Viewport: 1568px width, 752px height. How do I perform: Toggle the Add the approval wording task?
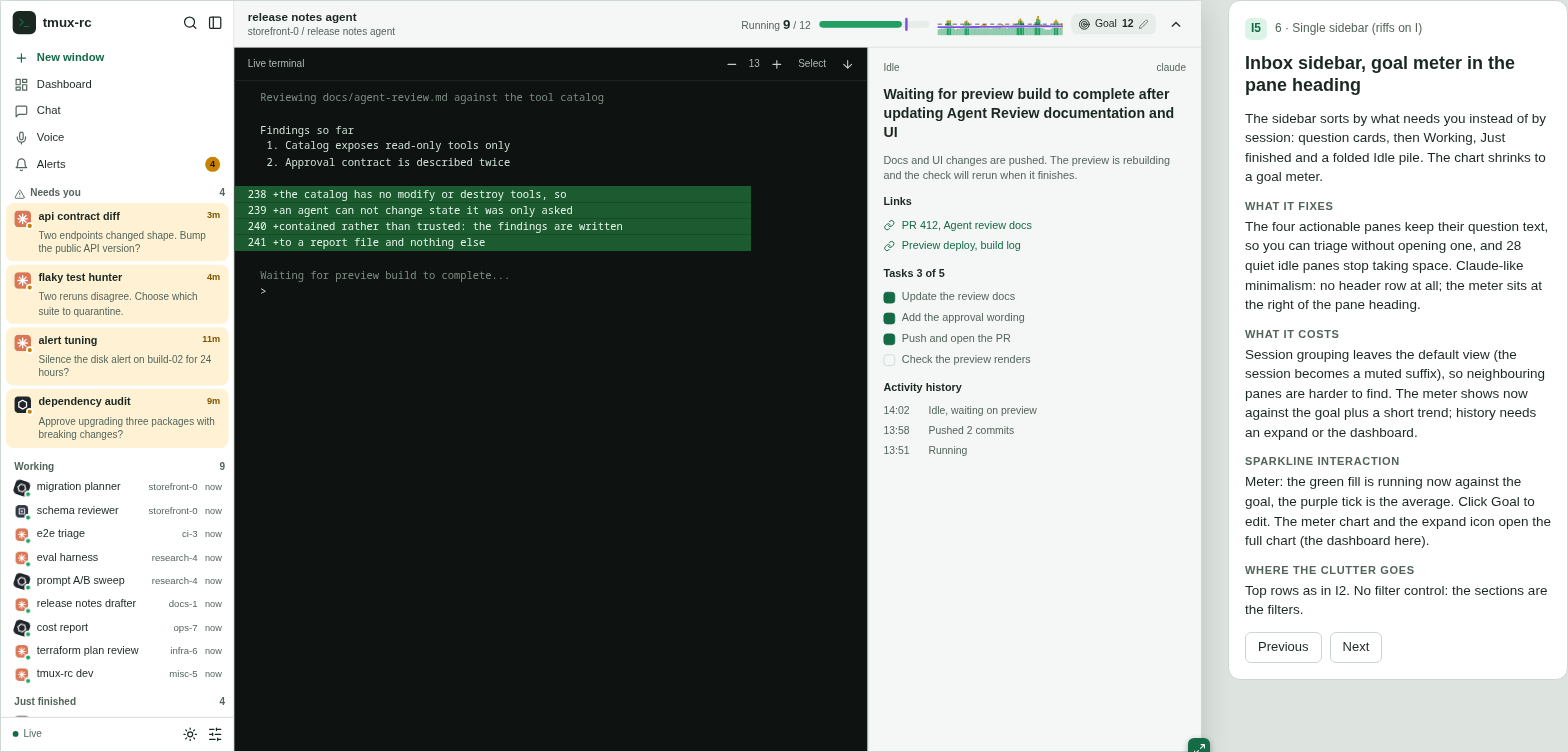pos(889,319)
